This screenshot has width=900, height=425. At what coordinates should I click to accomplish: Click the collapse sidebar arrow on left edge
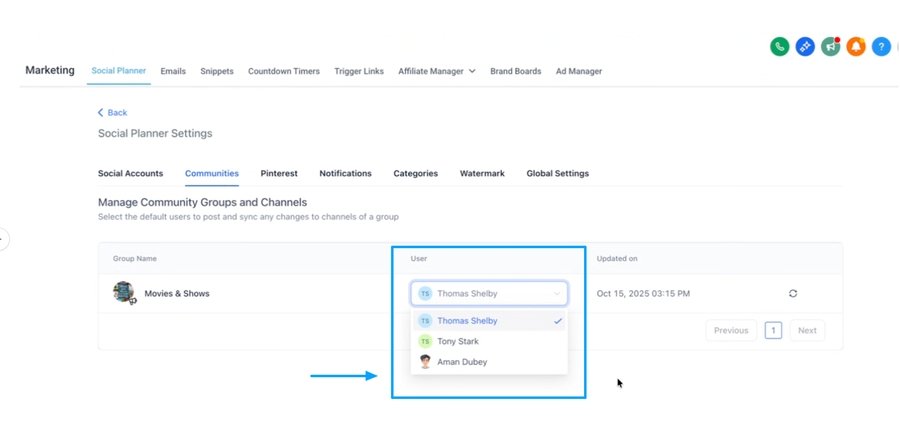tap(3, 239)
